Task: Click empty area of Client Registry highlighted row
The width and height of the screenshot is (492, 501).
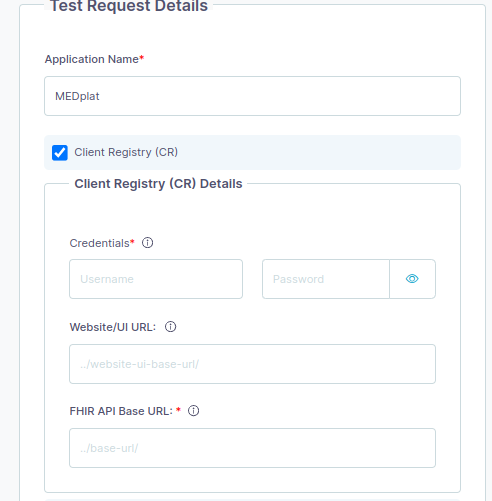Action: pyautogui.click(x=317, y=152)
